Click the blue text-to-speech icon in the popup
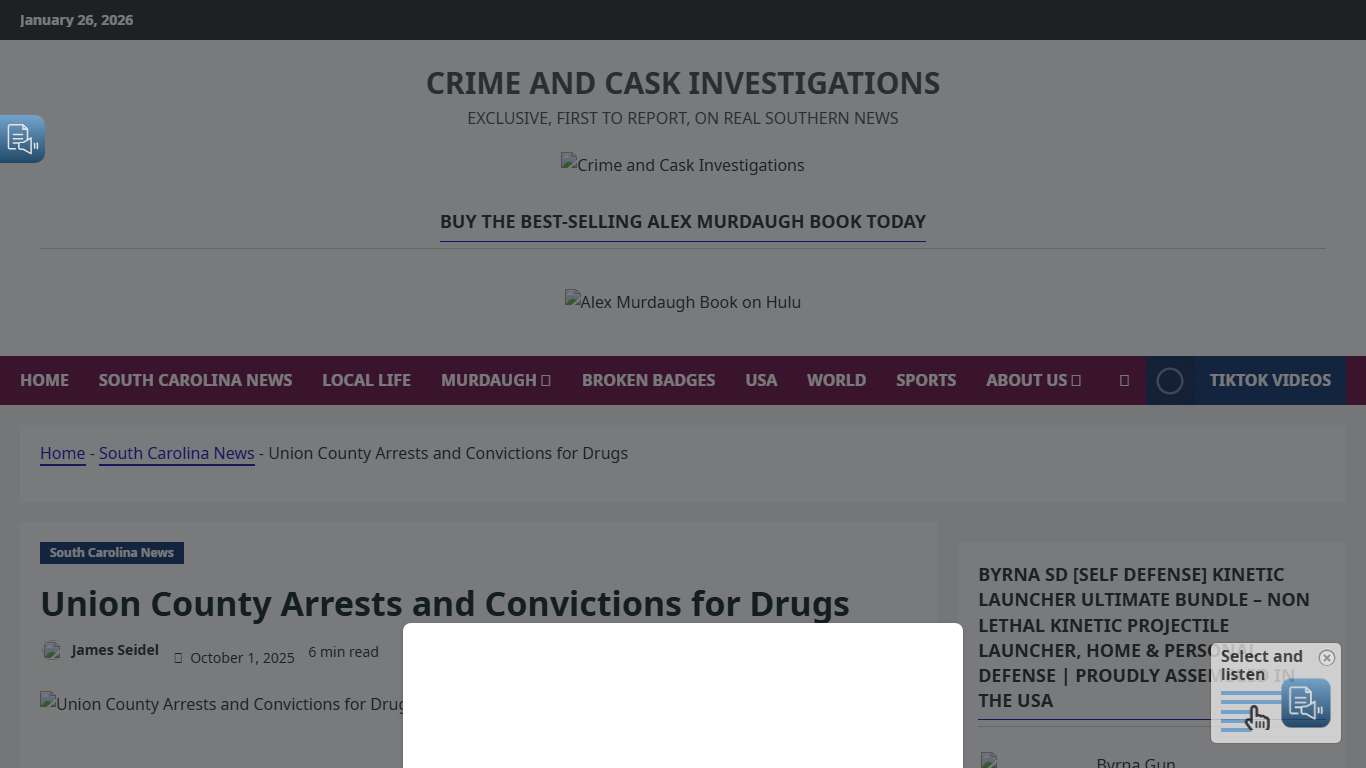 pyautogui.click(x=1306, y=704)
